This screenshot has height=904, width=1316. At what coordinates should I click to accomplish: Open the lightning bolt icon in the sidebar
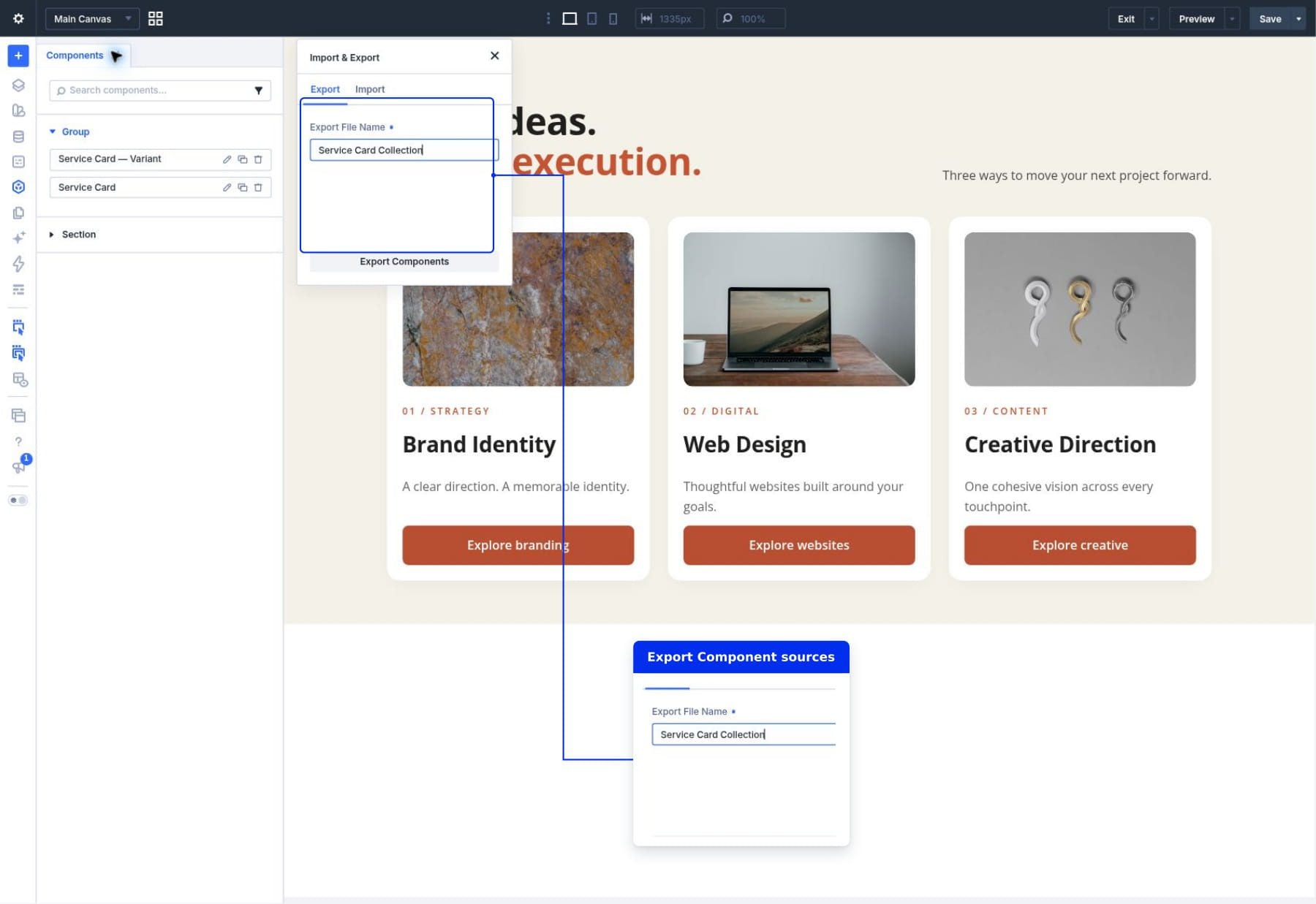[18, 264]
